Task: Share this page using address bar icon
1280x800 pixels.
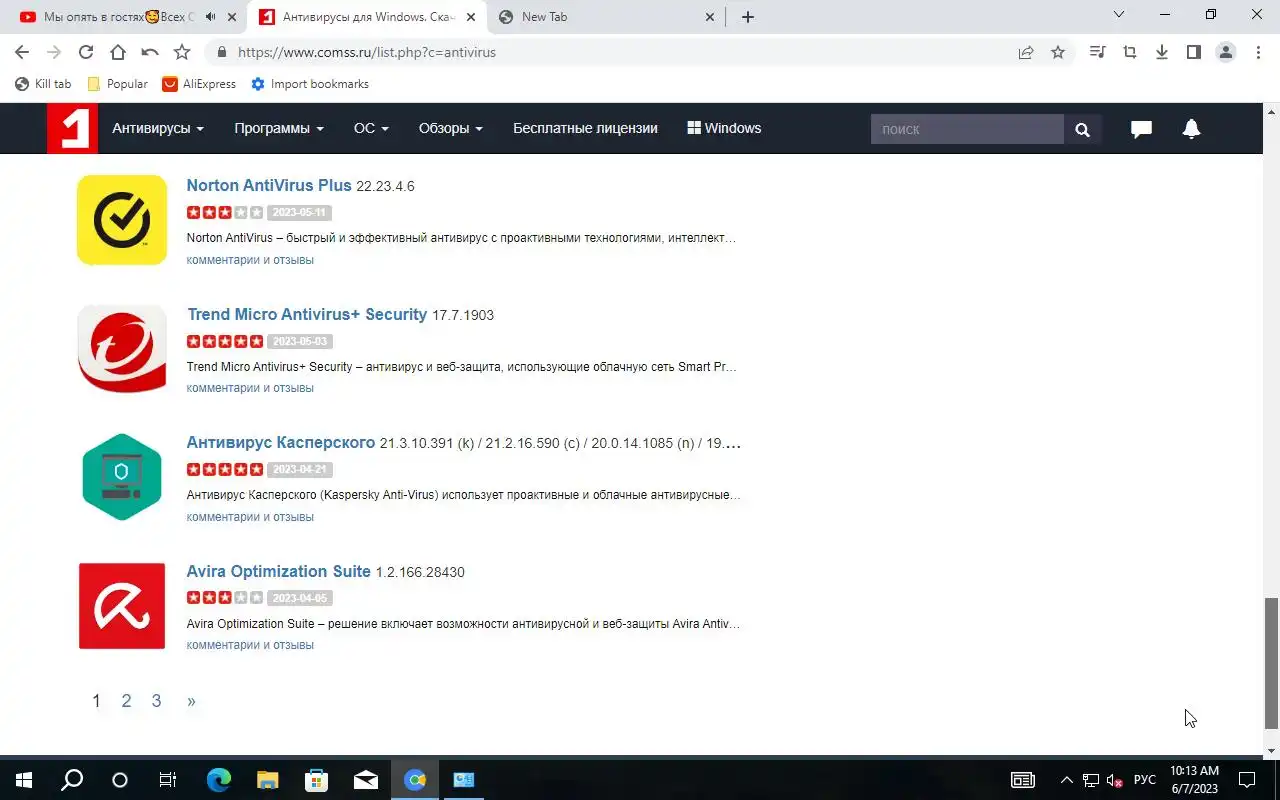Action: [x=1026, y=52]
